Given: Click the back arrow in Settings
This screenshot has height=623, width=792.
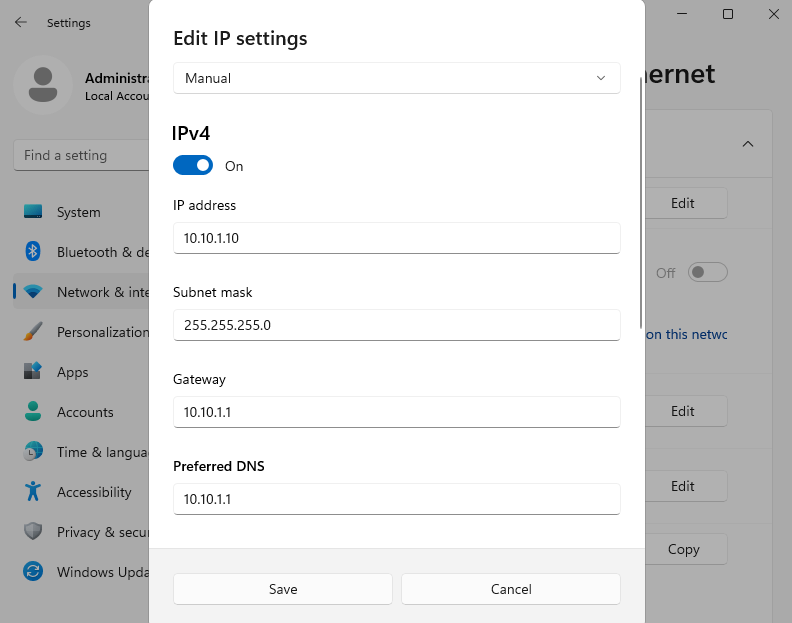Looking at the screenshot, I should click(21, 22).
